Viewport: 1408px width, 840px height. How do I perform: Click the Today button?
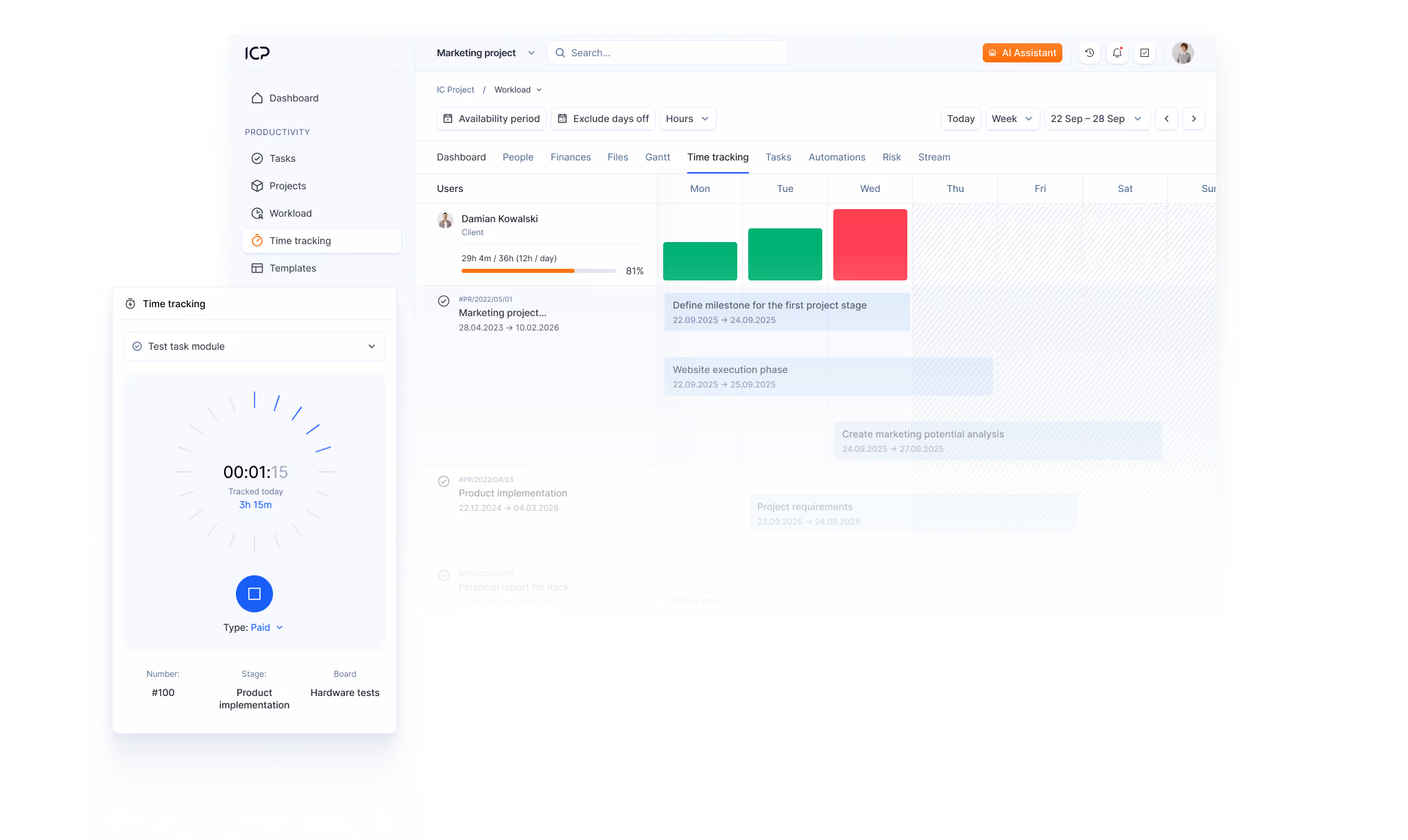tap(960, 119)
